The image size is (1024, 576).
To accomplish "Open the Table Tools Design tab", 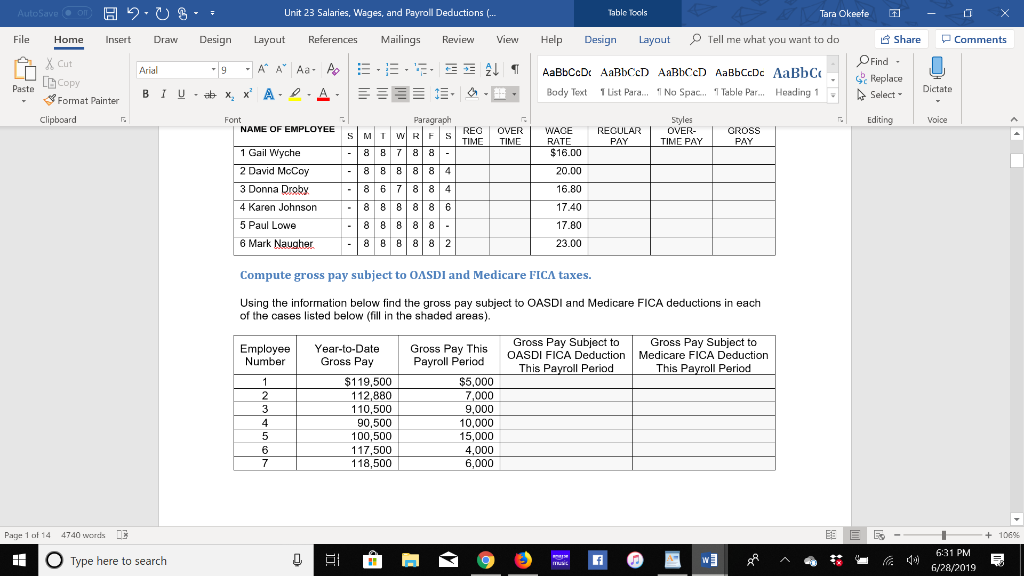I will 600,40.
